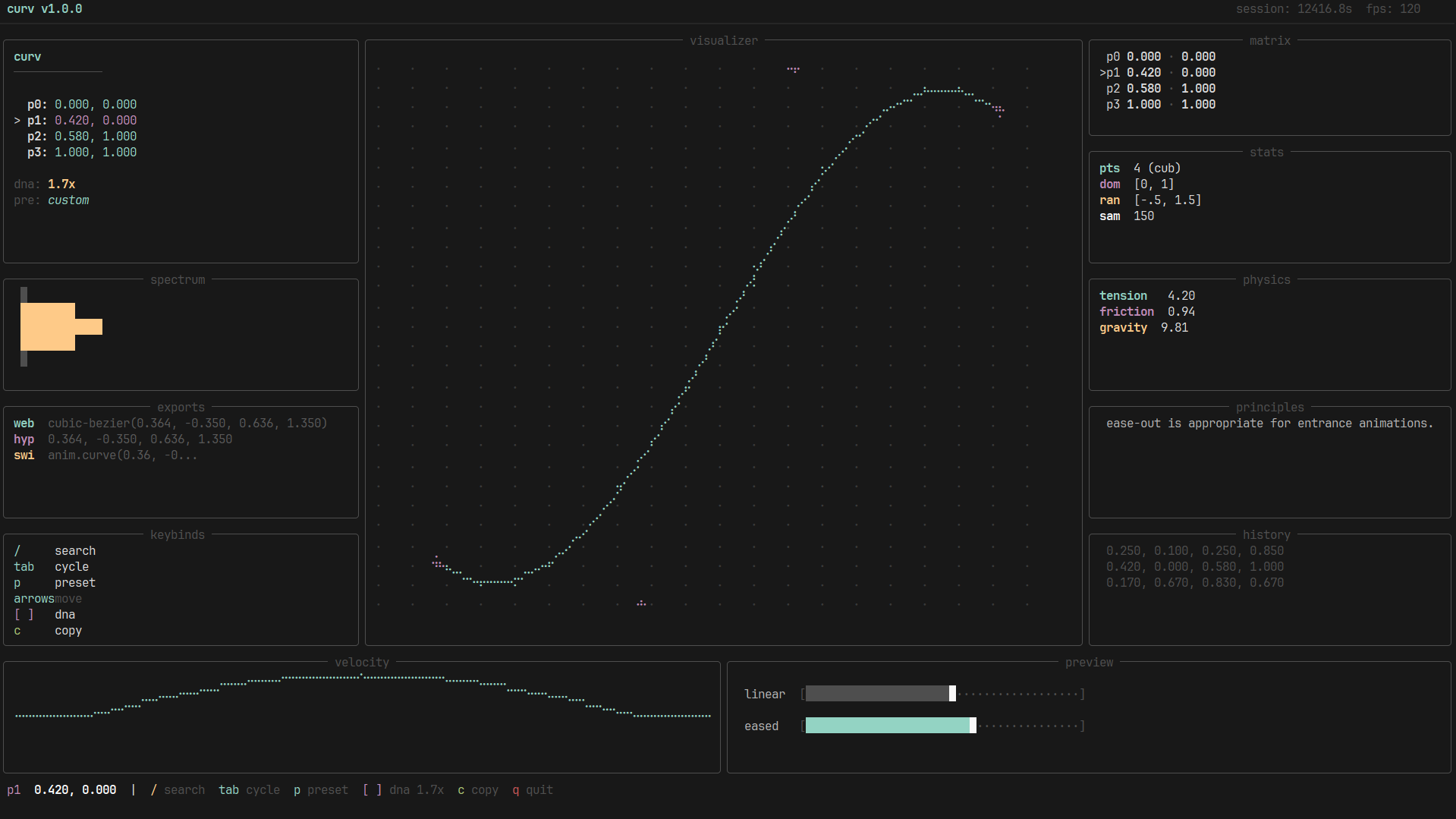Click the ease-out principle text

(1270, 424)
